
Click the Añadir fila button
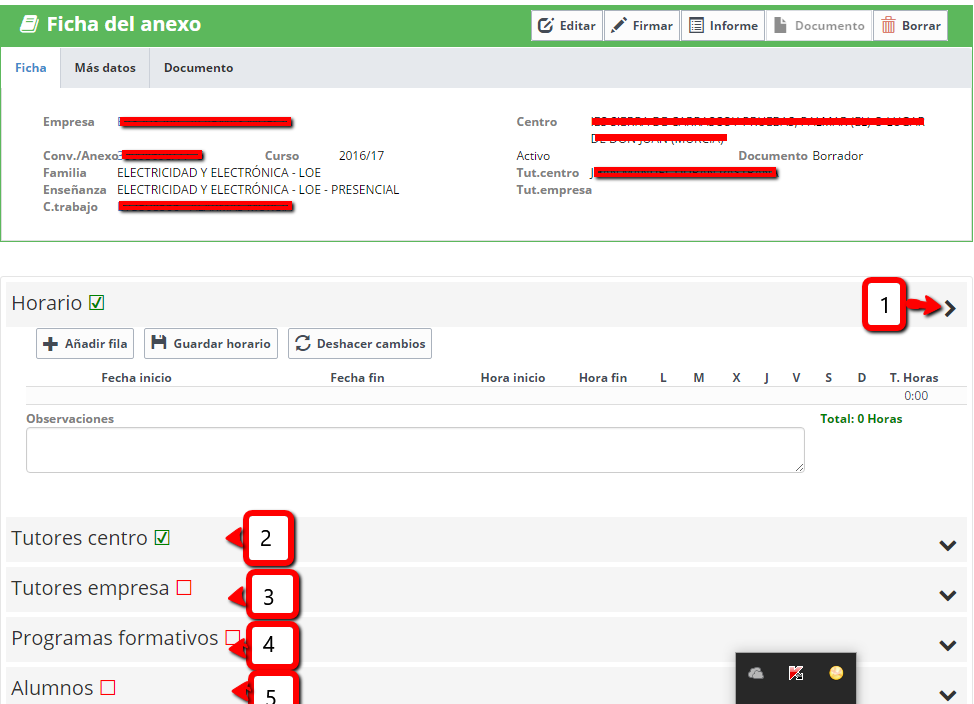85,343
